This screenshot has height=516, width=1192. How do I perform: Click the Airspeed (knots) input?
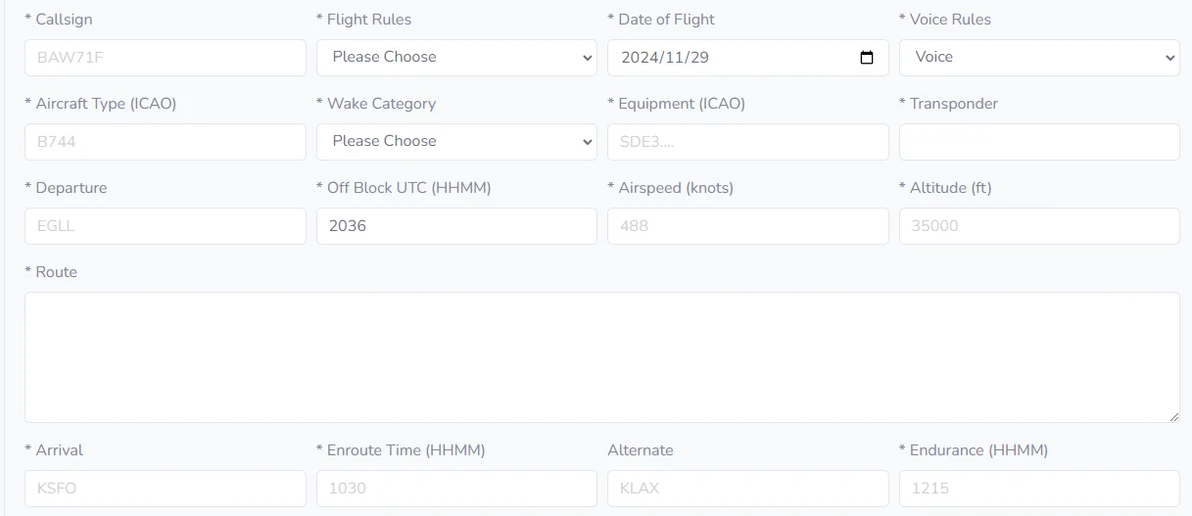747,226
